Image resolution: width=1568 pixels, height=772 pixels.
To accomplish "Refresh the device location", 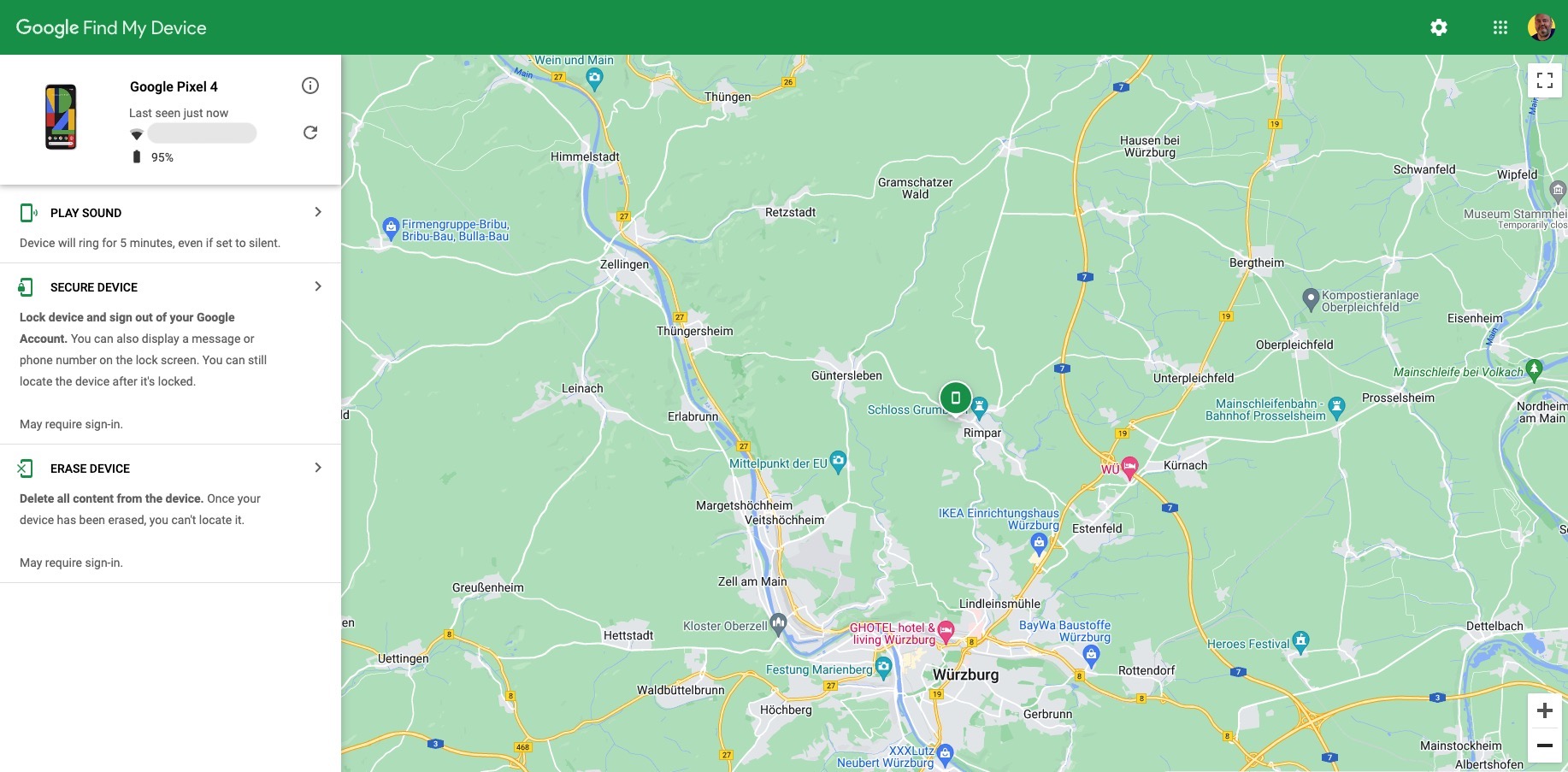I will point(310,133).
